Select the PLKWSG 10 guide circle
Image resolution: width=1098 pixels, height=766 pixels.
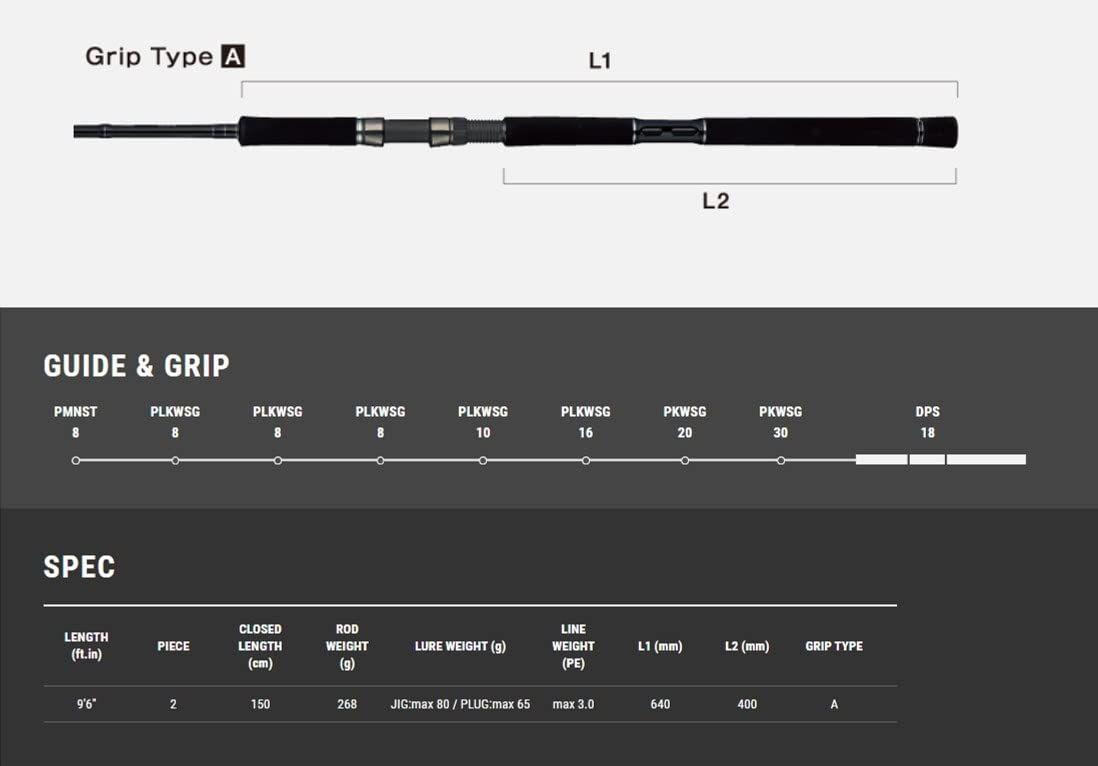[483, 460]
